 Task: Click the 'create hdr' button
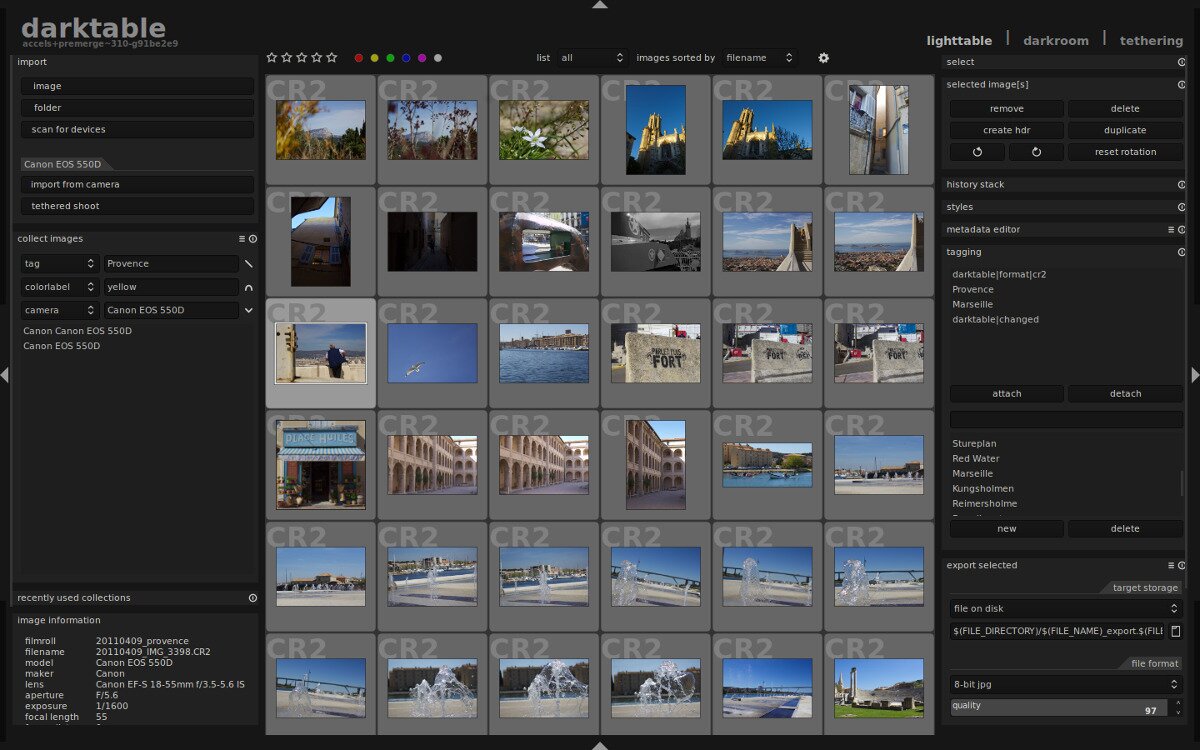pos(1006,129)
